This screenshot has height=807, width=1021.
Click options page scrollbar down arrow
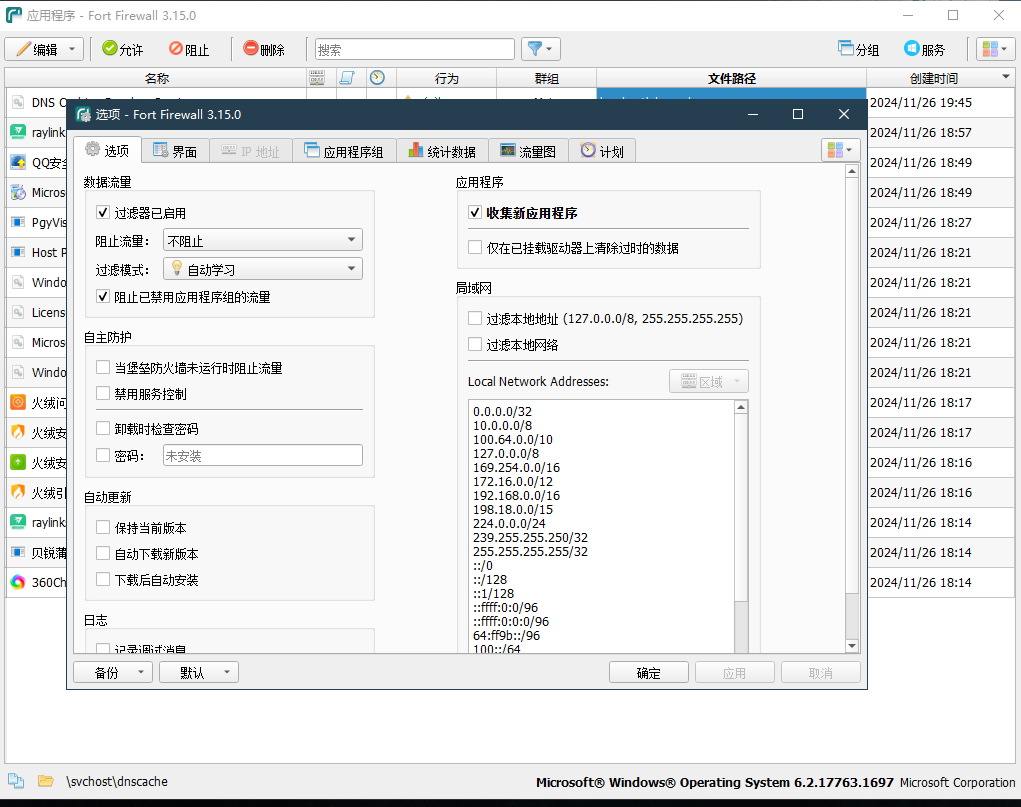(x=852, y=645)
